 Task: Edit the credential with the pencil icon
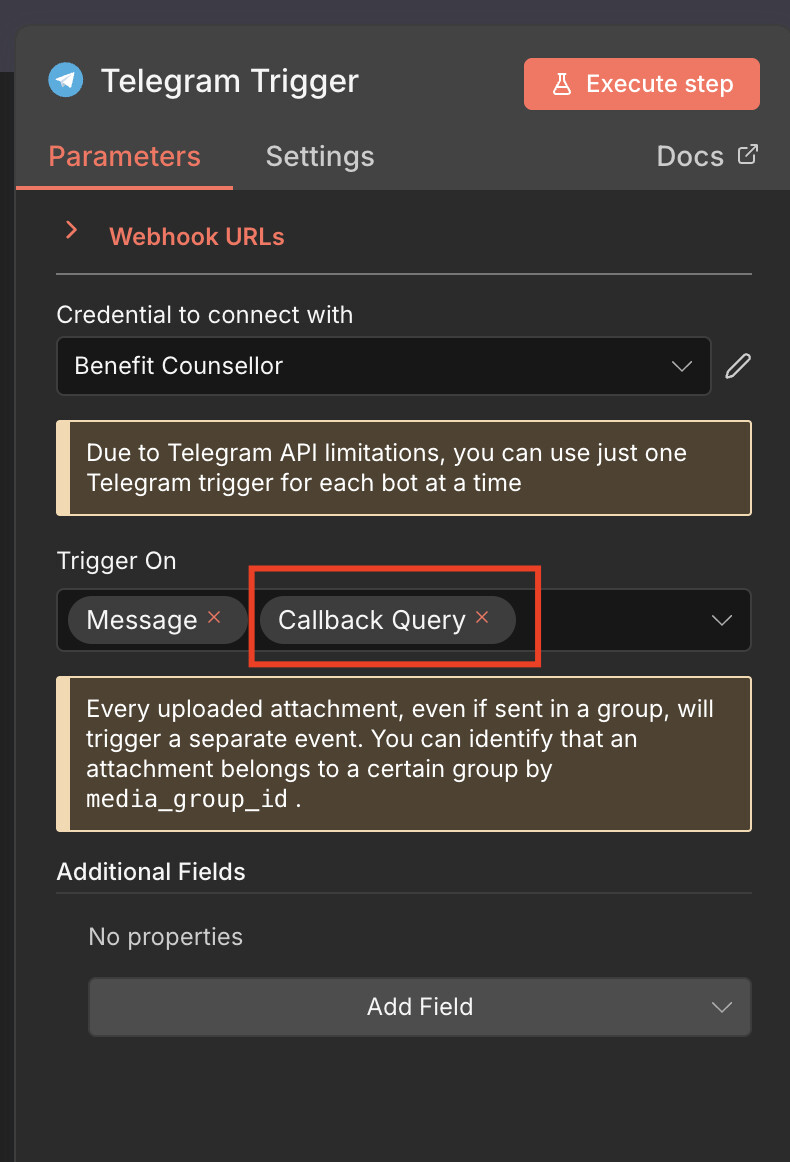pyautogui.click(x=737, y=366)
